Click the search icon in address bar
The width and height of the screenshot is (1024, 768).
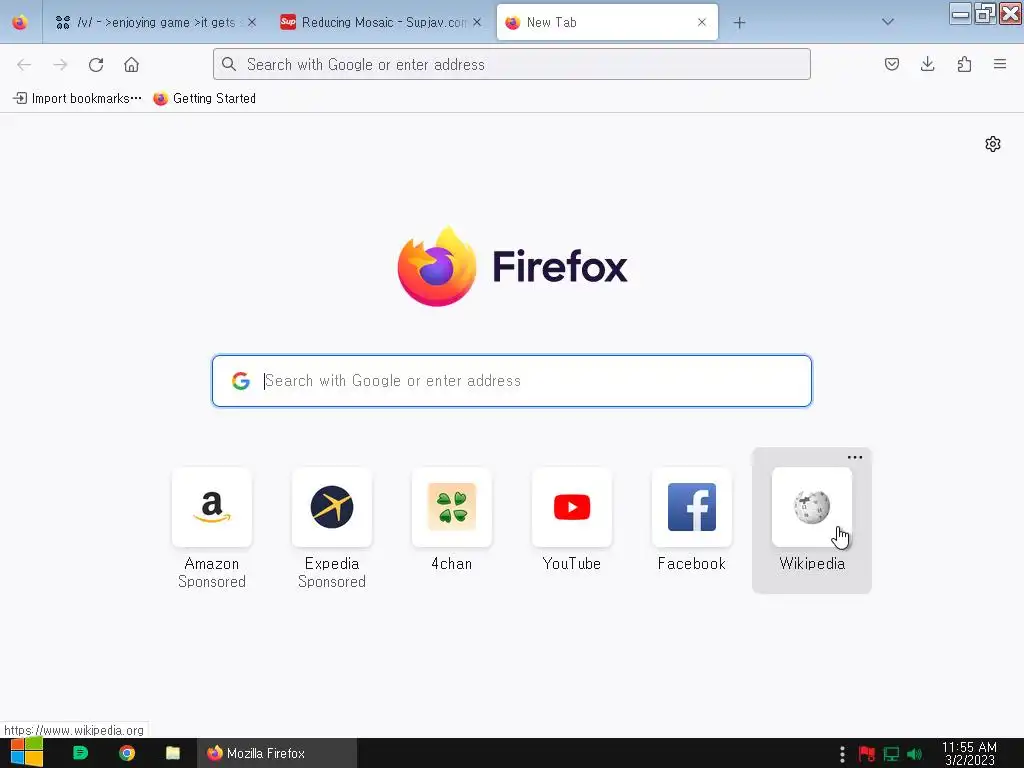point(229,64)
